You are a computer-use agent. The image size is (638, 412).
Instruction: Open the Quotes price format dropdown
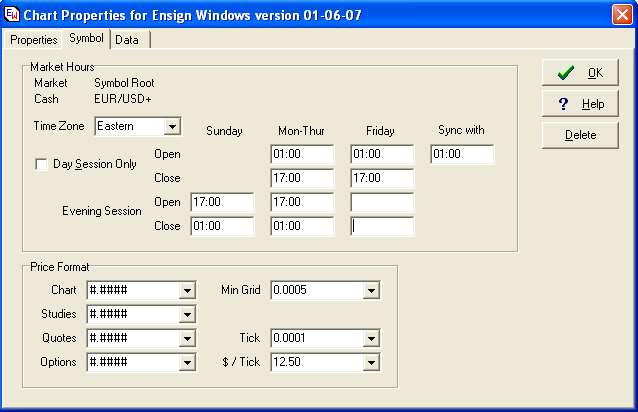[x=187, y=339]
